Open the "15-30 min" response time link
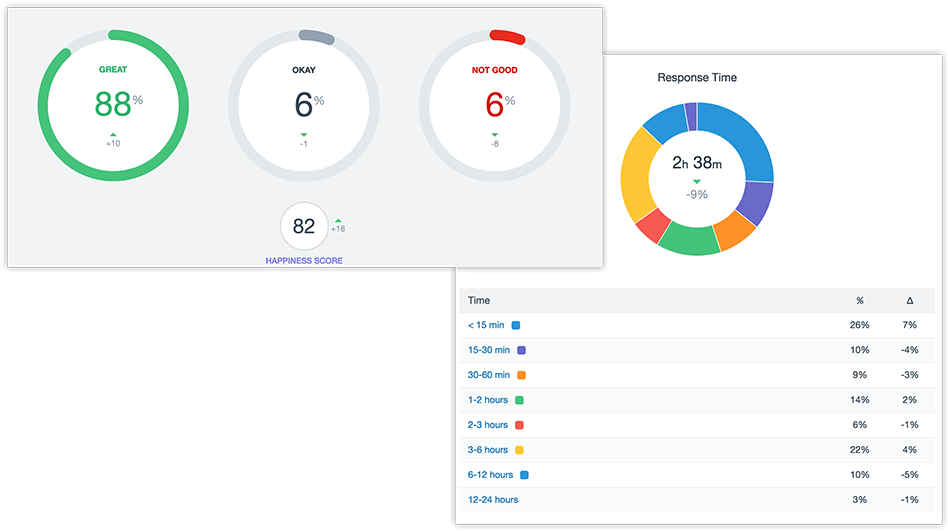This screenshot has height=531, width=948. [488, 350]
